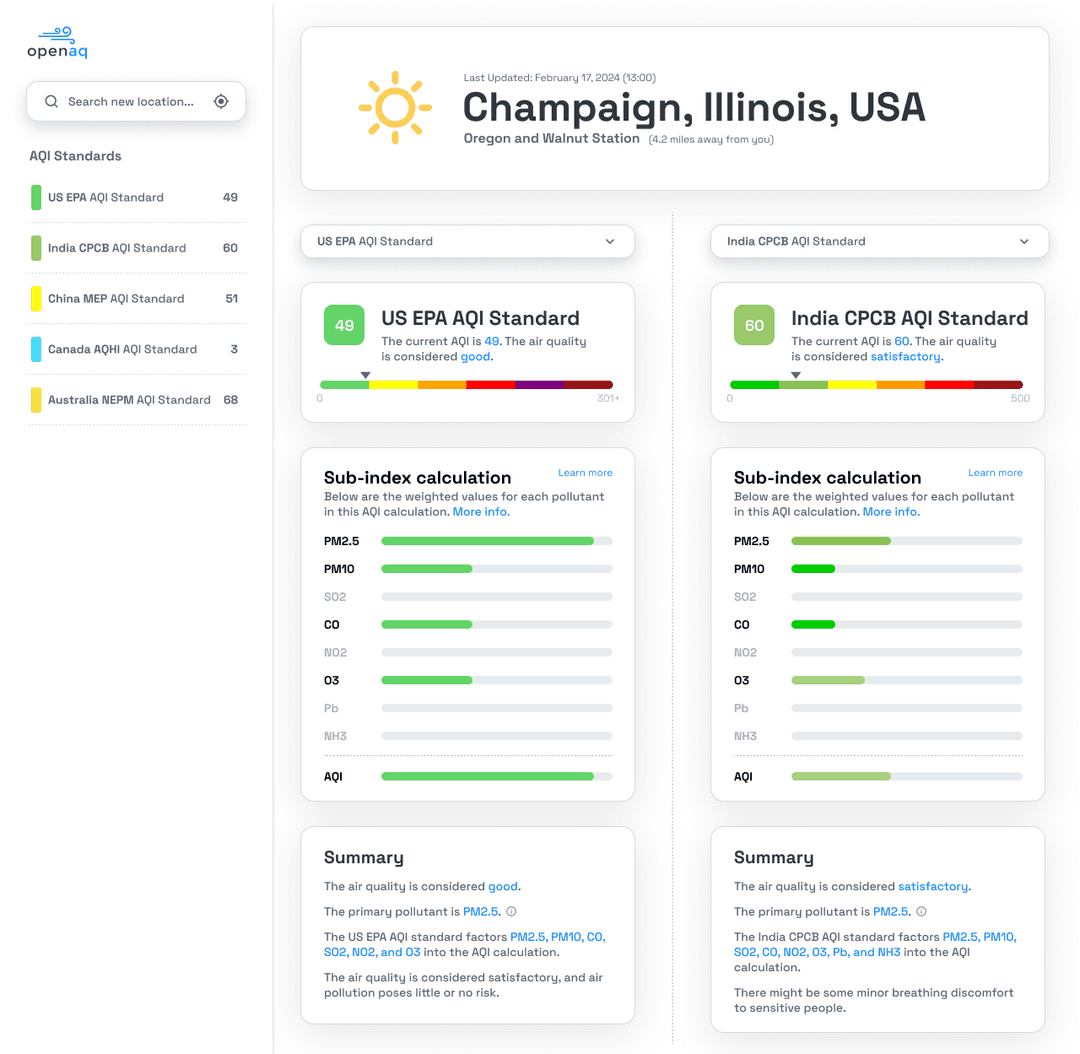Click the O3 bar in US EPA sub-index

pyautogui.click(x=497, y=681)
